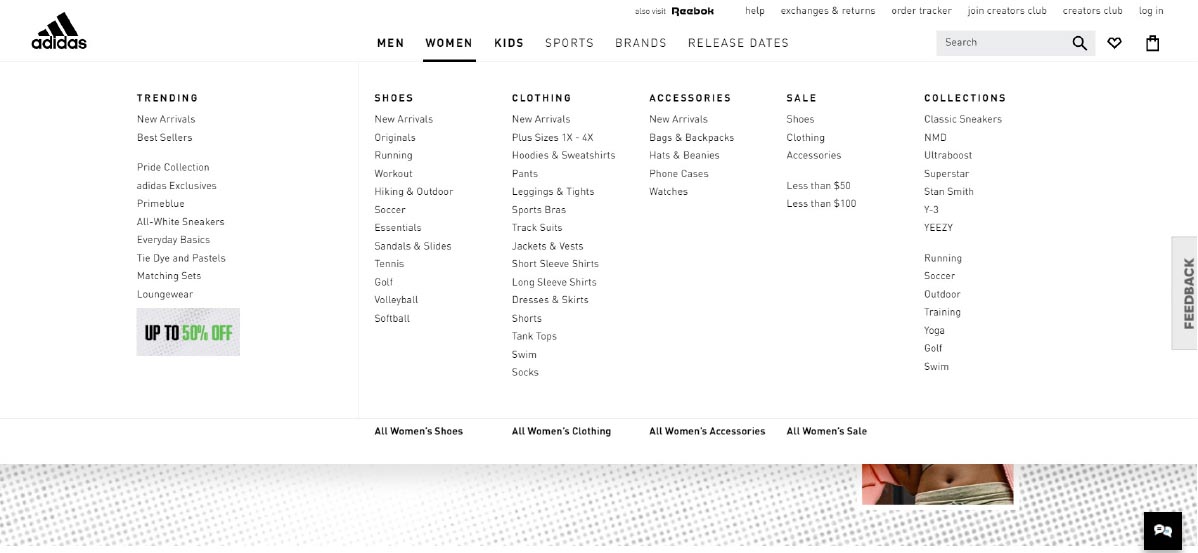The height and width of the screenshot is (553, 1198).
Task: Open All Women's Clothing
Action: [x=562, y=431]
